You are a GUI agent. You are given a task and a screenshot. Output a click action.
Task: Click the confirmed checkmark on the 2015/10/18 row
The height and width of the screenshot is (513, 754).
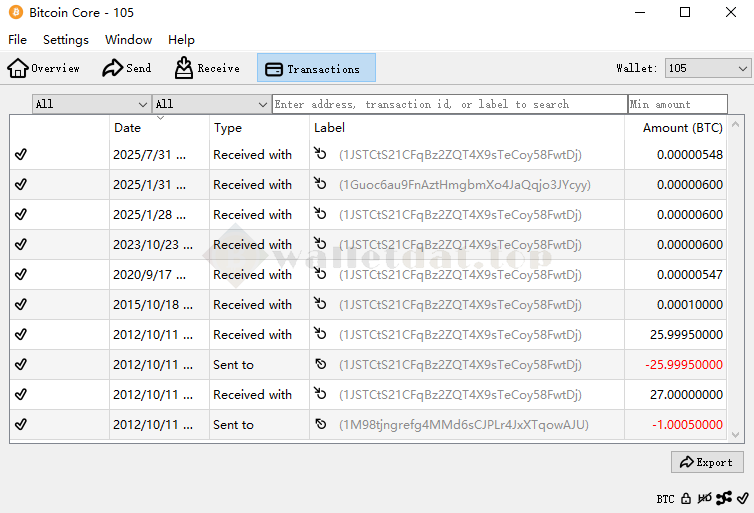click(x=21, y=305)
